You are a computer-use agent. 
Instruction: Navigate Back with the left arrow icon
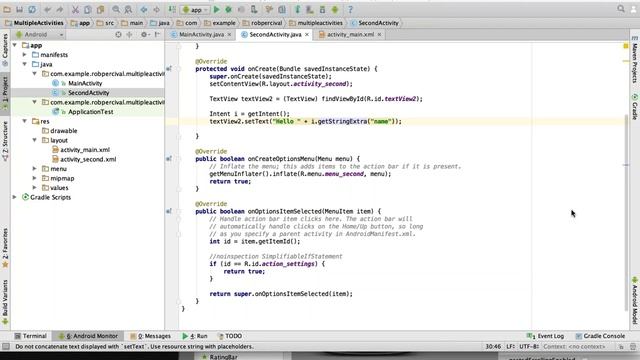pos(144,9)
